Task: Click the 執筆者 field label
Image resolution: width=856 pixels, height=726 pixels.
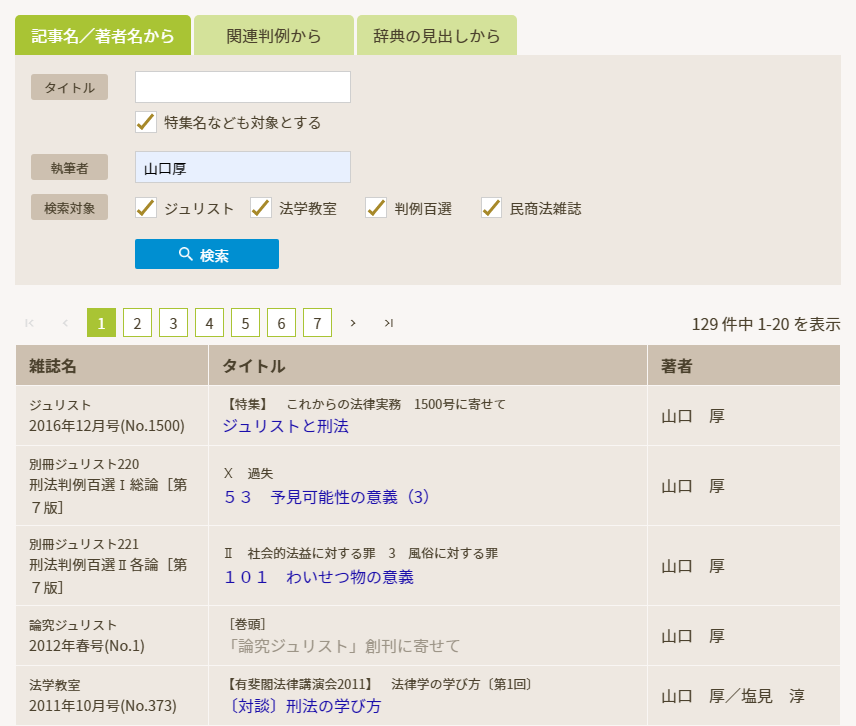Action: (69, 168)
